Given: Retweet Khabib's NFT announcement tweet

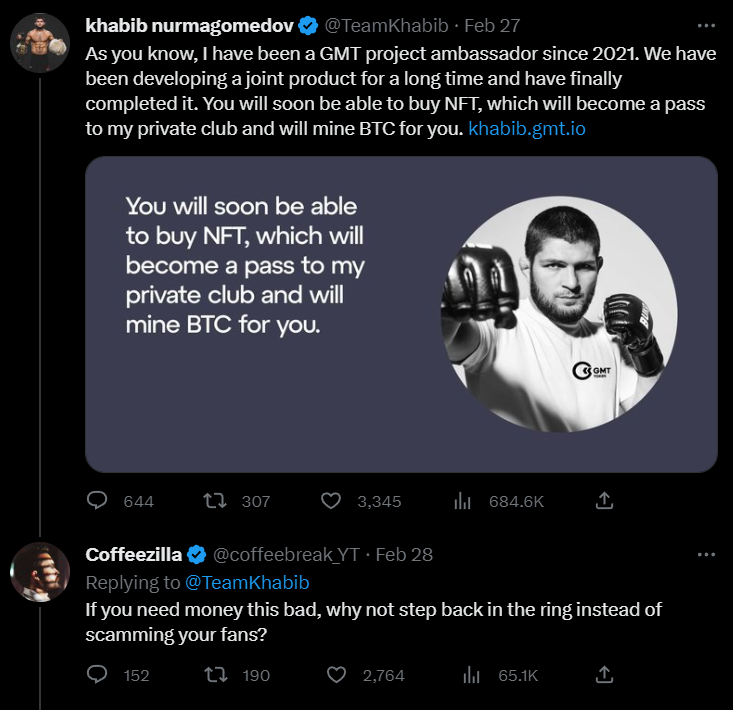Looking at the screenshot, I should [x=213, y=501].
